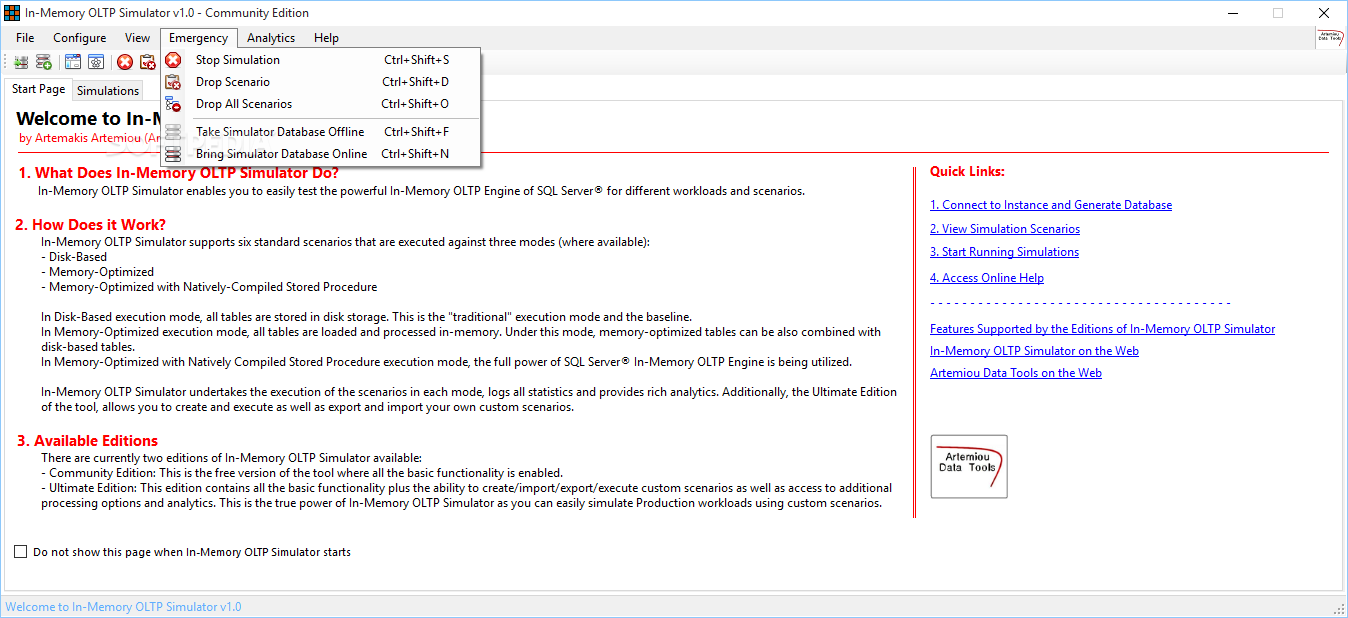This screenshot has height=618, width=1348.
Task: Open the Configure menu
Action: pos(80,38)
